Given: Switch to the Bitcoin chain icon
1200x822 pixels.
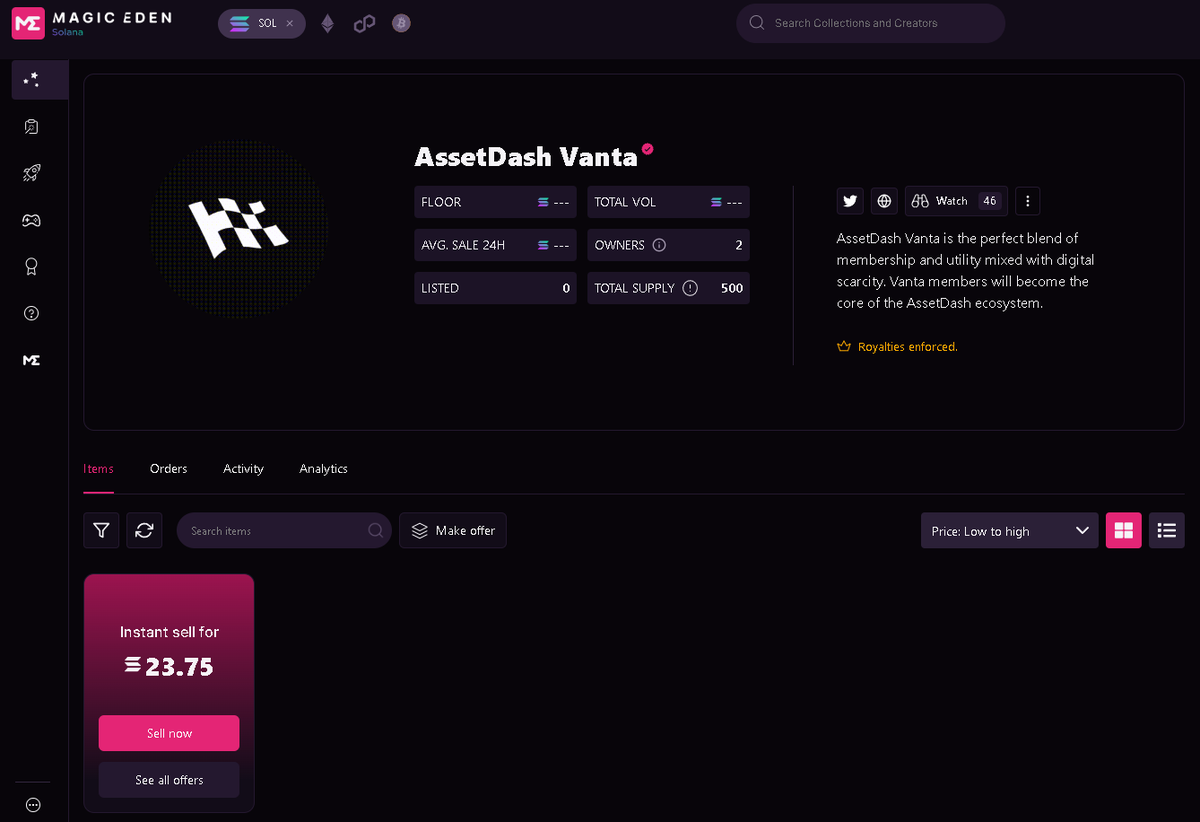Looking at the screenshot, I should tap(401, 23).
